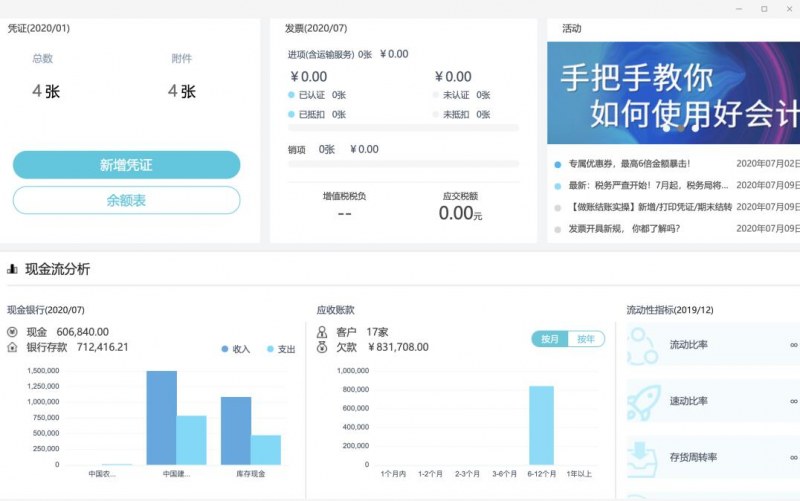The width and height of the screenshot is (800, 501).
Task: Click the 未抵扣 status dot
Action: [436, 114]
